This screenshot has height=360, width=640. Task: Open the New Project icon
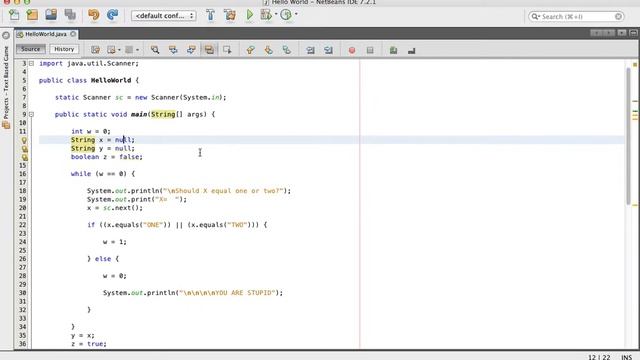point(32,15)
